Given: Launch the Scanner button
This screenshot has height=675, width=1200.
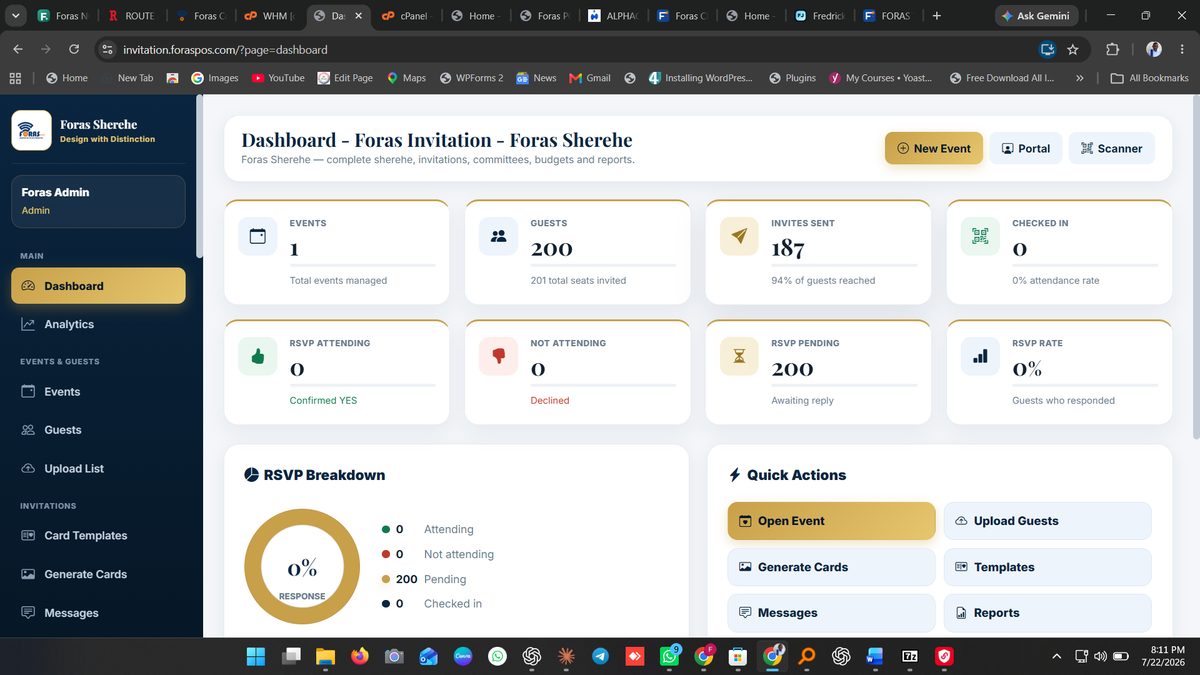Looking at the screenshot, I should [x=1112, y=148].
